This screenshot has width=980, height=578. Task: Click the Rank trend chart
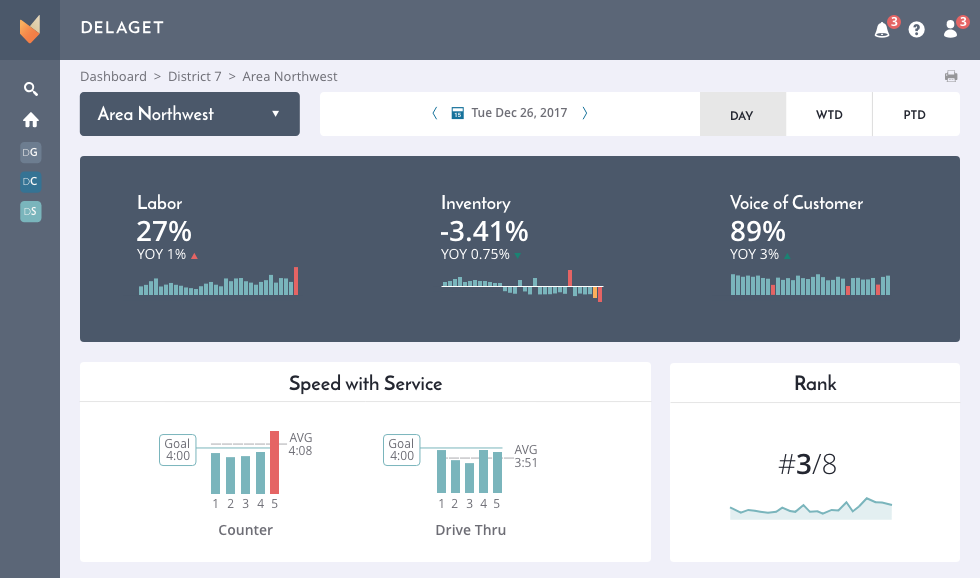click(x=811, y=510)
